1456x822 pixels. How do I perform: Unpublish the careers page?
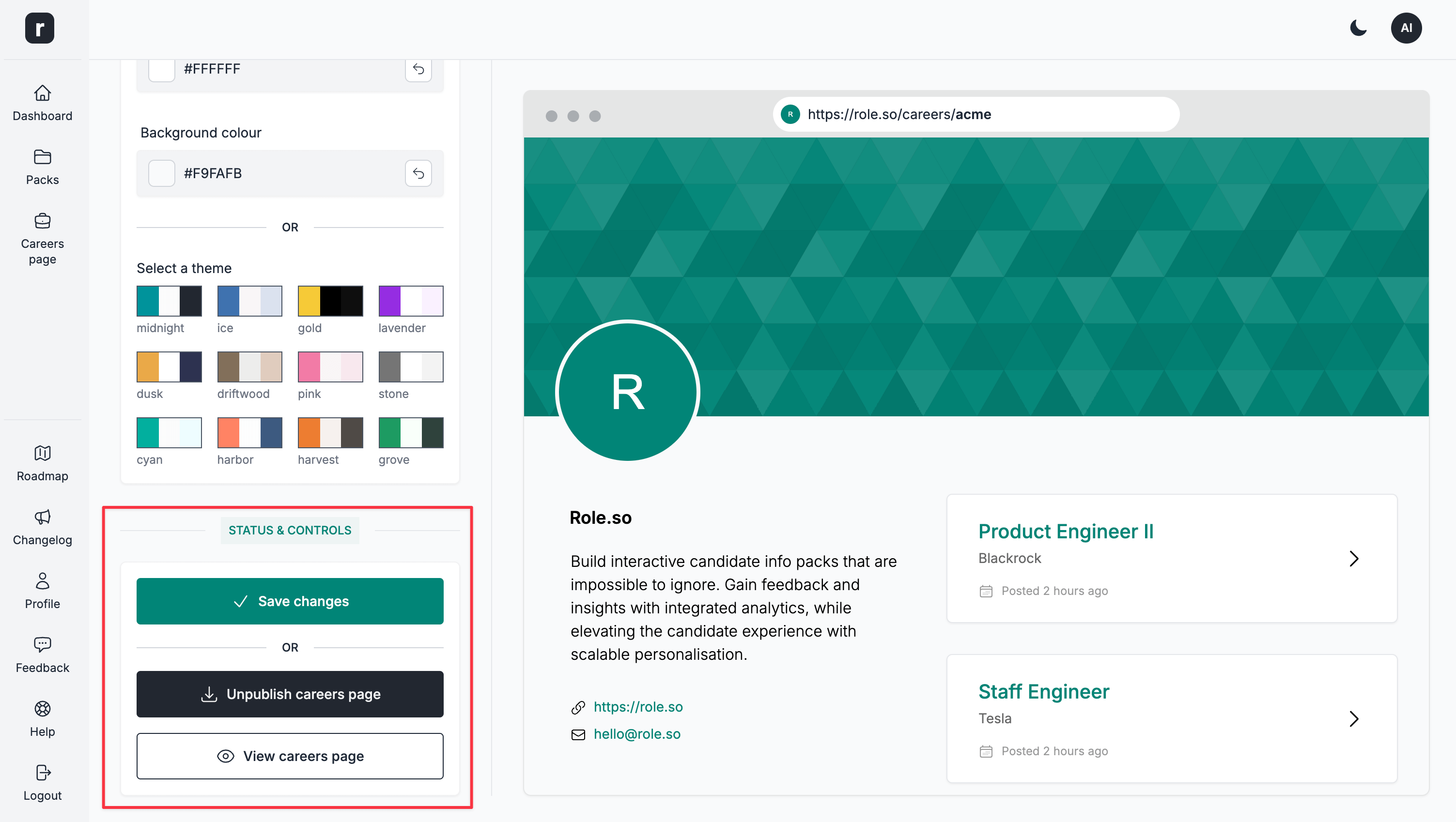[x=290, y=694]
